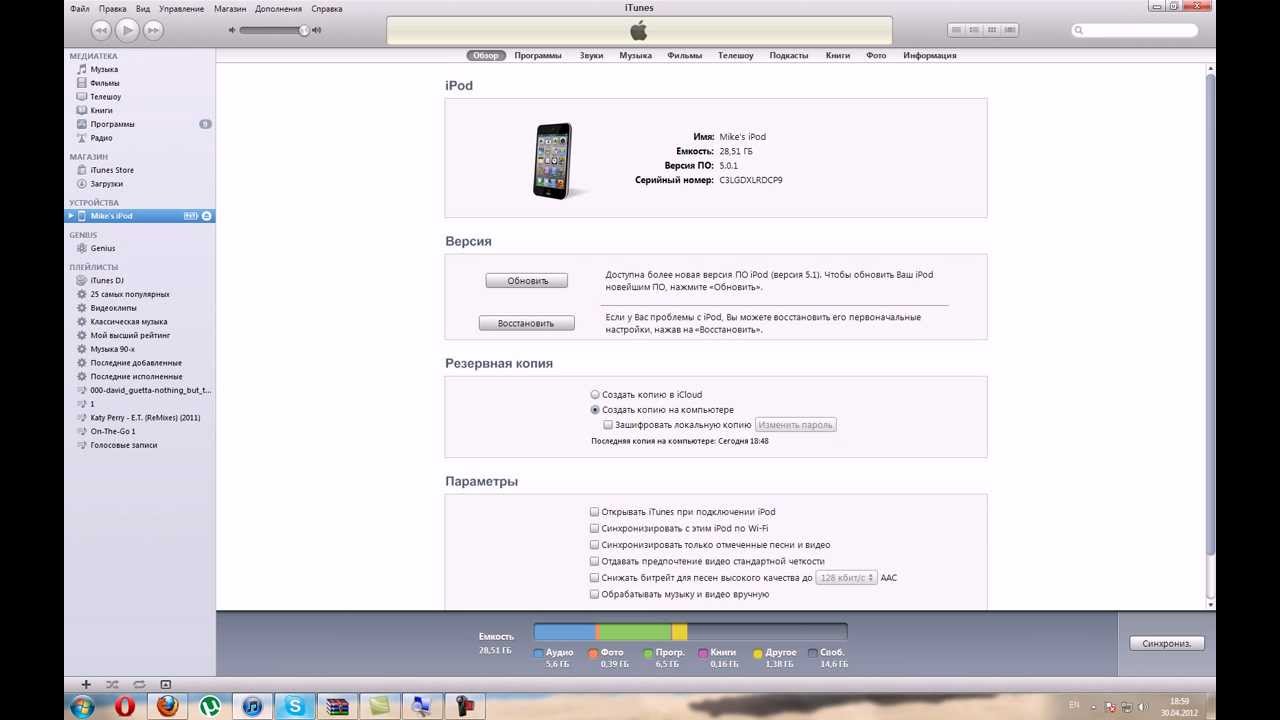Check 'Синхронизировать только отмеченные песни и видео'
Viewport: 1280px width, 720px height.
coord(595,545)
